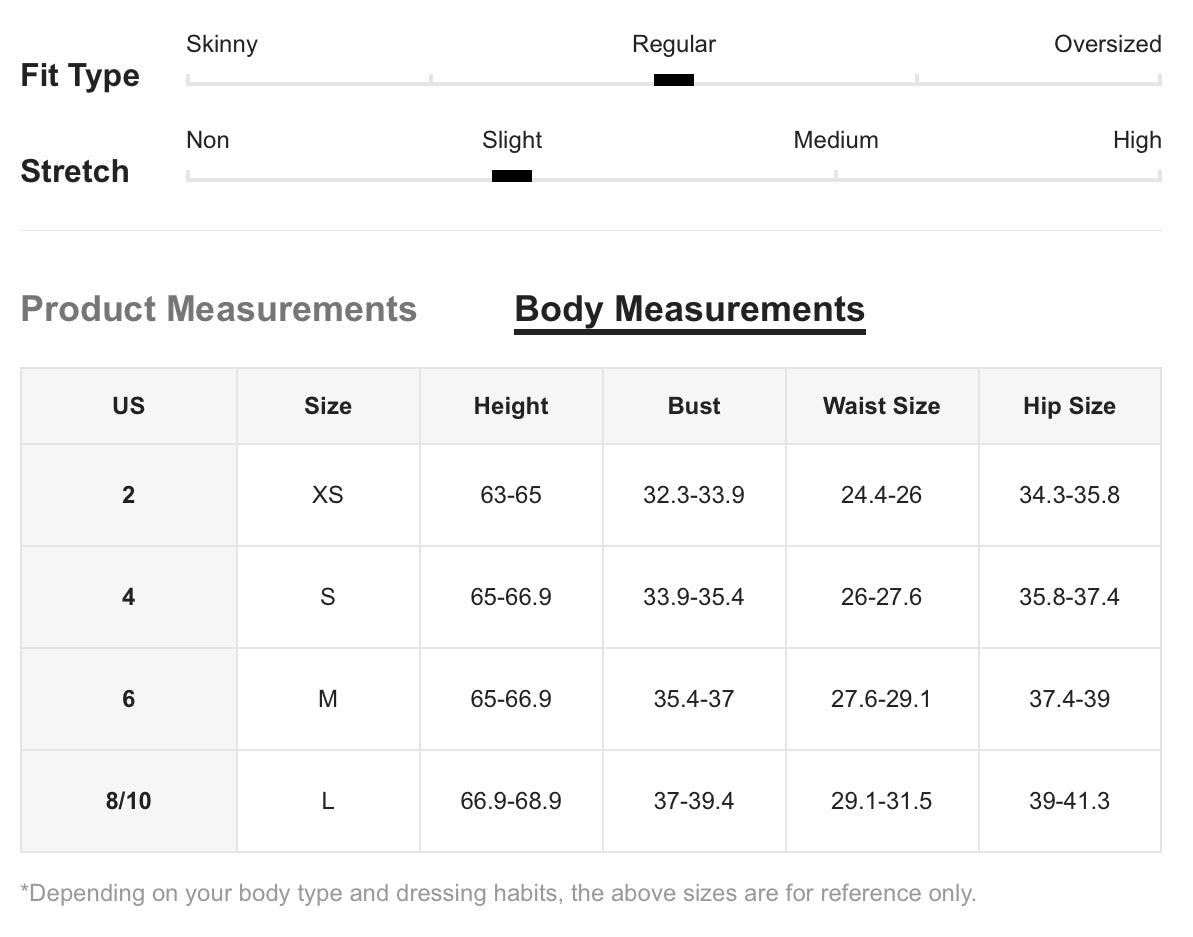
Task: Click the Height column header
Action: (511, 406)
